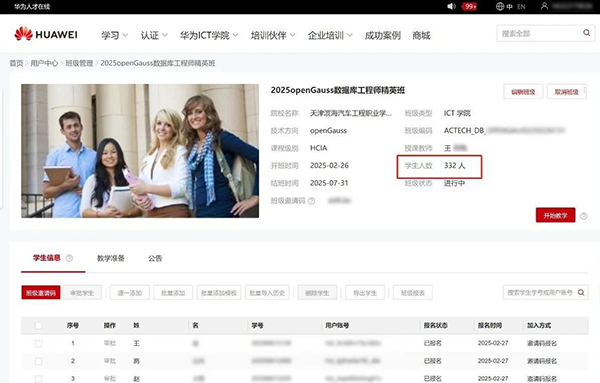
Task: Click the 班级报表 button
Action: [413, 293]
